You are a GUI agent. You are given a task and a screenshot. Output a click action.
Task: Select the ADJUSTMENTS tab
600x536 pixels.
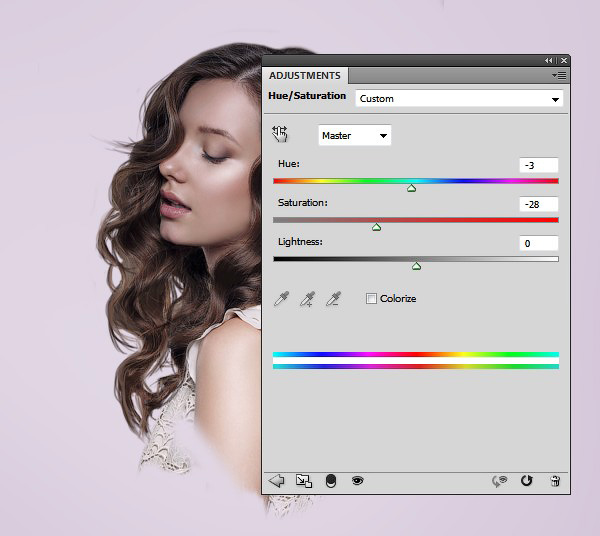tap(305, 76)
